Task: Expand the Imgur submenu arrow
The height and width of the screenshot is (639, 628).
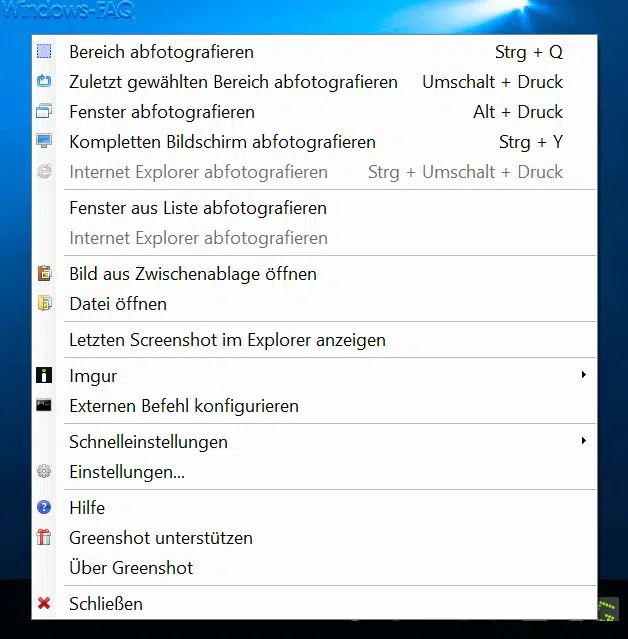Action: 584,375
